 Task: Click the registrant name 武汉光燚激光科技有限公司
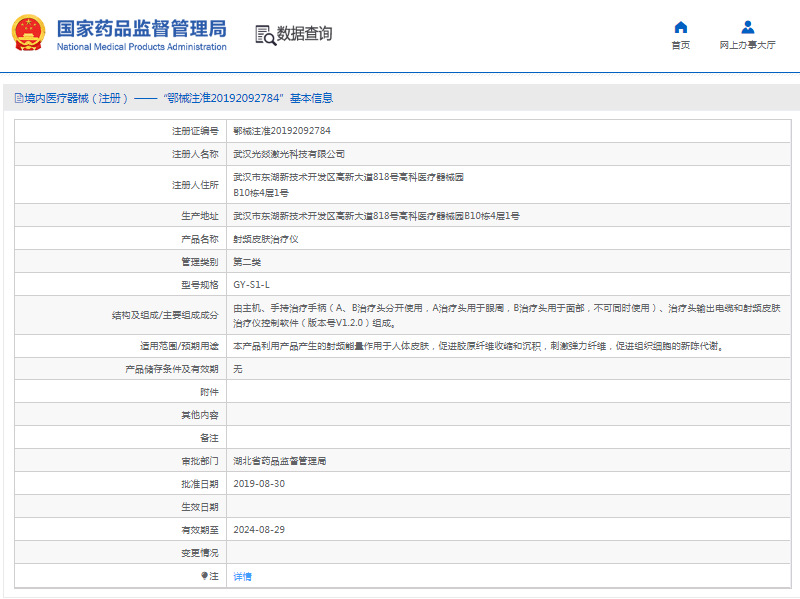click(x=289, y=154)
